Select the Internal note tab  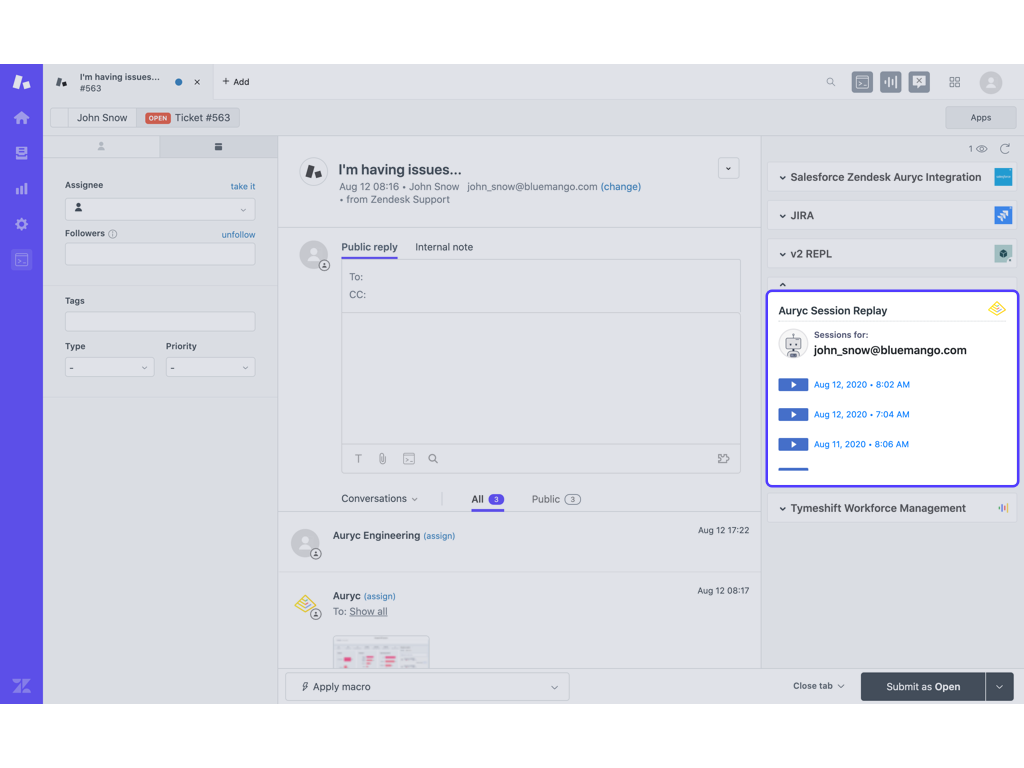[x=444, y=247]
